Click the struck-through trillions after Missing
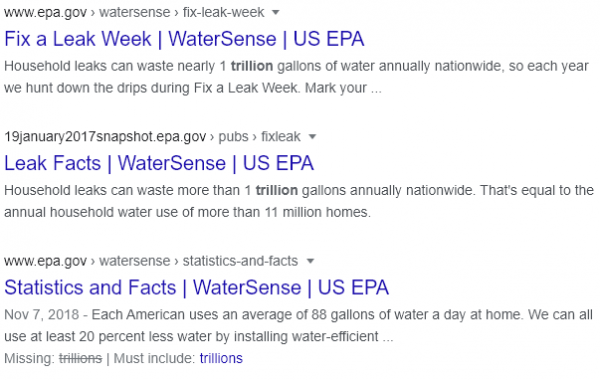The height and width of the screenshot is (380, 600). [x=80, y=359]
